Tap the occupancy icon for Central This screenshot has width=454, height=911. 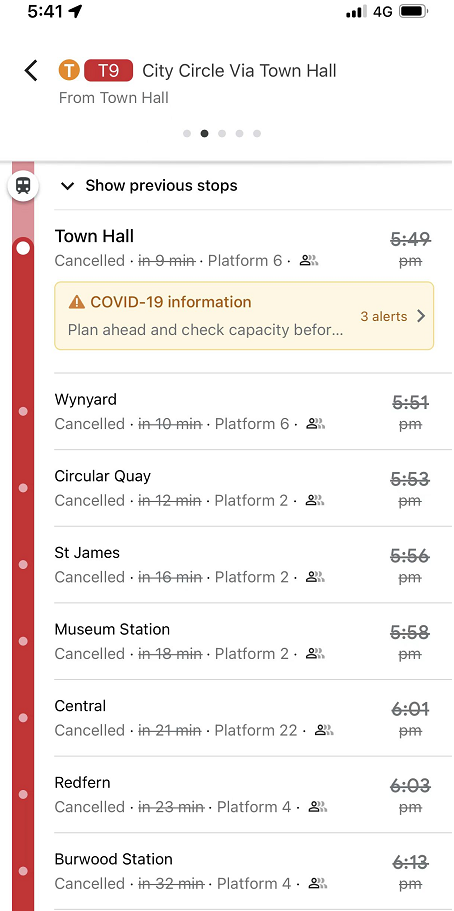[x=324, y=730]
